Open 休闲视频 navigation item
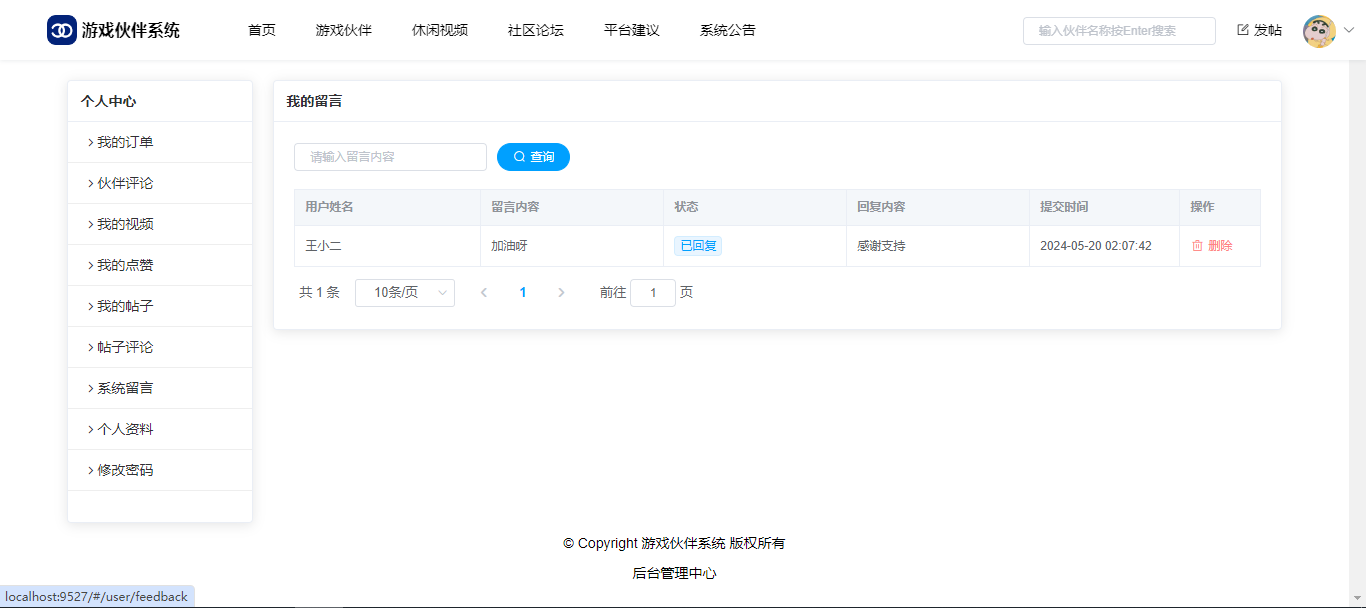The image size is (1366, 608). pos(440,30)
